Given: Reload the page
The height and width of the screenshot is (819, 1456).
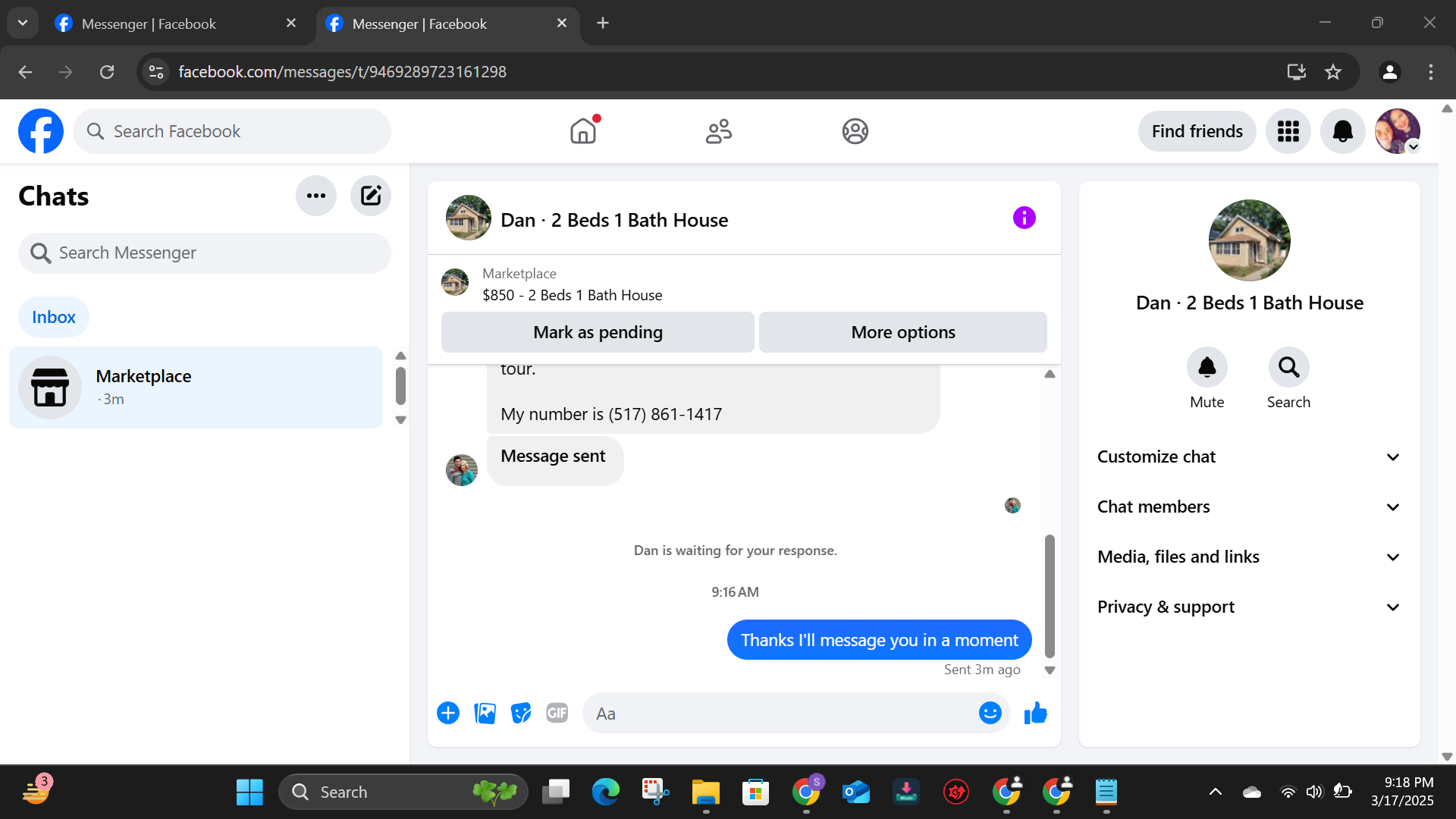Looking at the screenshot, I should tap(107, 72).
